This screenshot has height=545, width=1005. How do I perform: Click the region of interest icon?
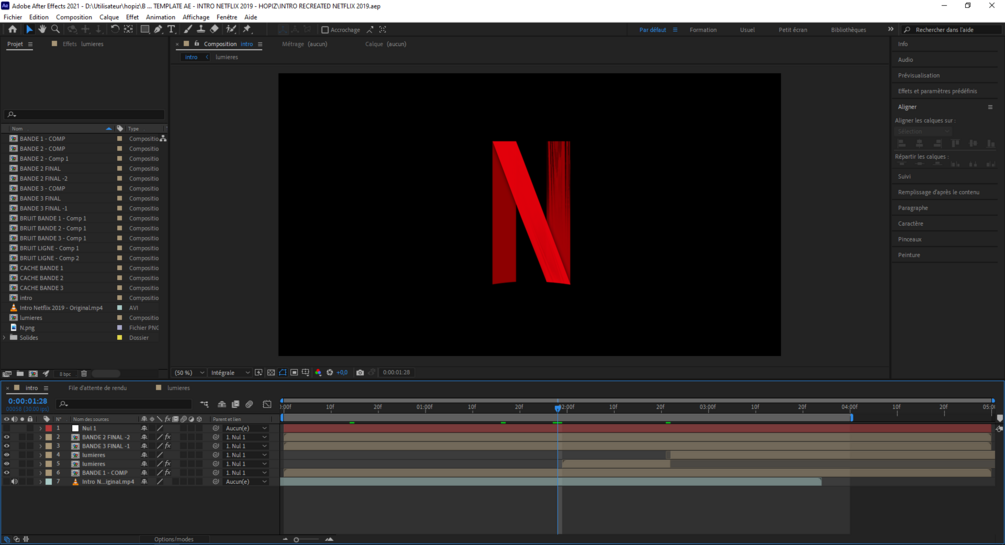coord(294,373)
